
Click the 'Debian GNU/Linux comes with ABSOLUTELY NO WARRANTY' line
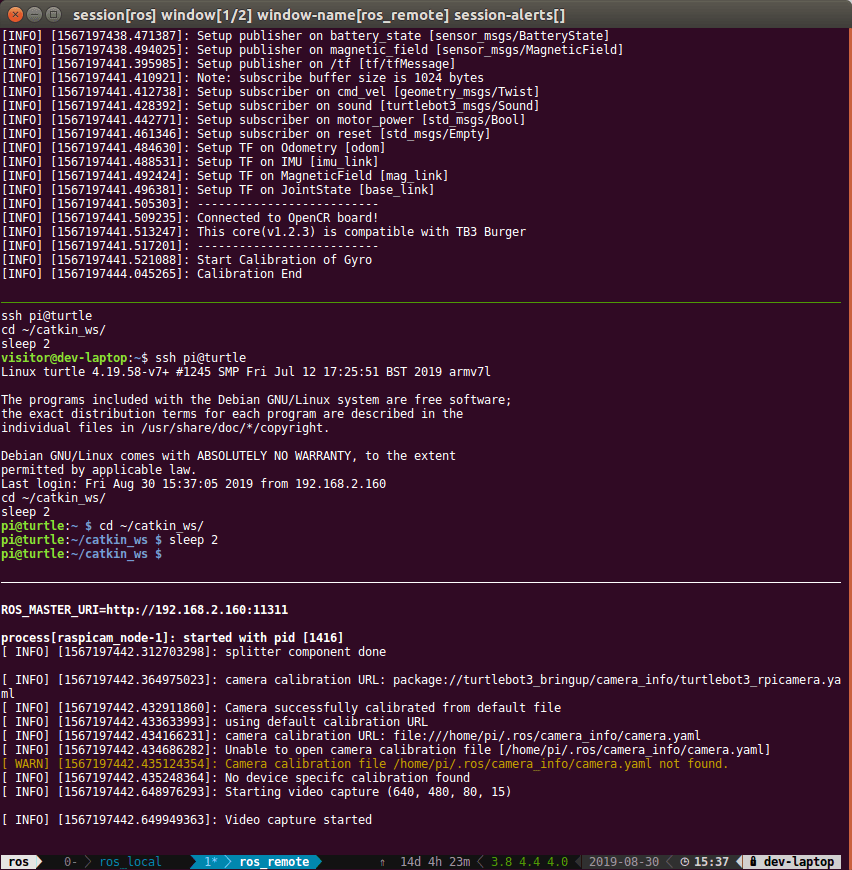pyautogui.click(x=229, y=456)
